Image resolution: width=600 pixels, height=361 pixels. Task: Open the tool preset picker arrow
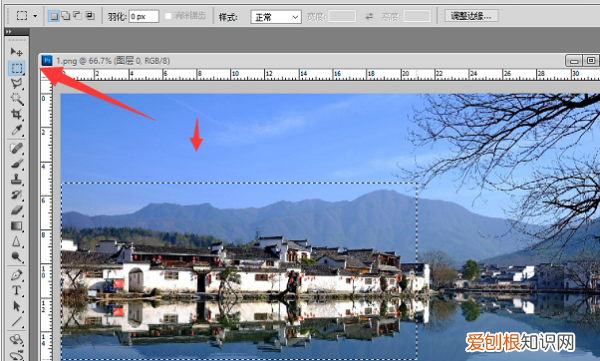point(35,16)
